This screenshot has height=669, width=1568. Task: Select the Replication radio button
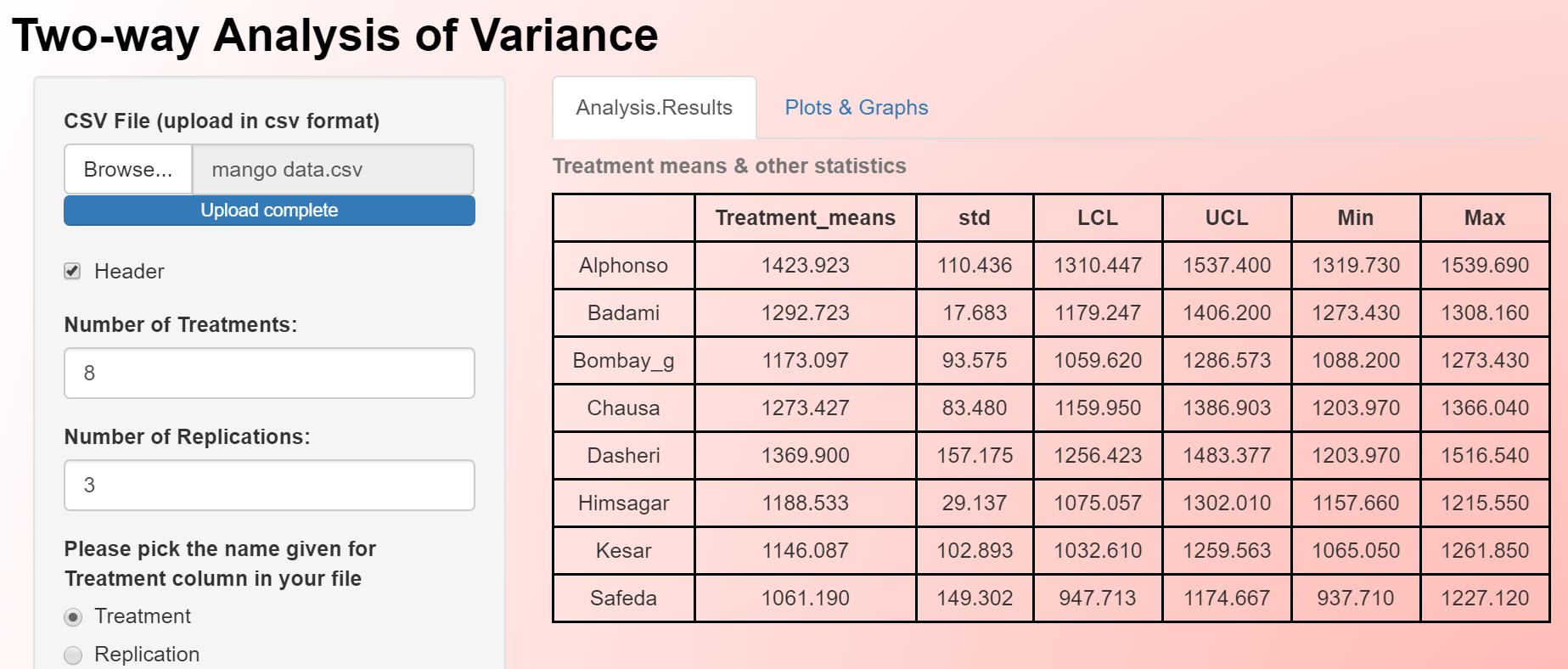(x=74, y=655)
